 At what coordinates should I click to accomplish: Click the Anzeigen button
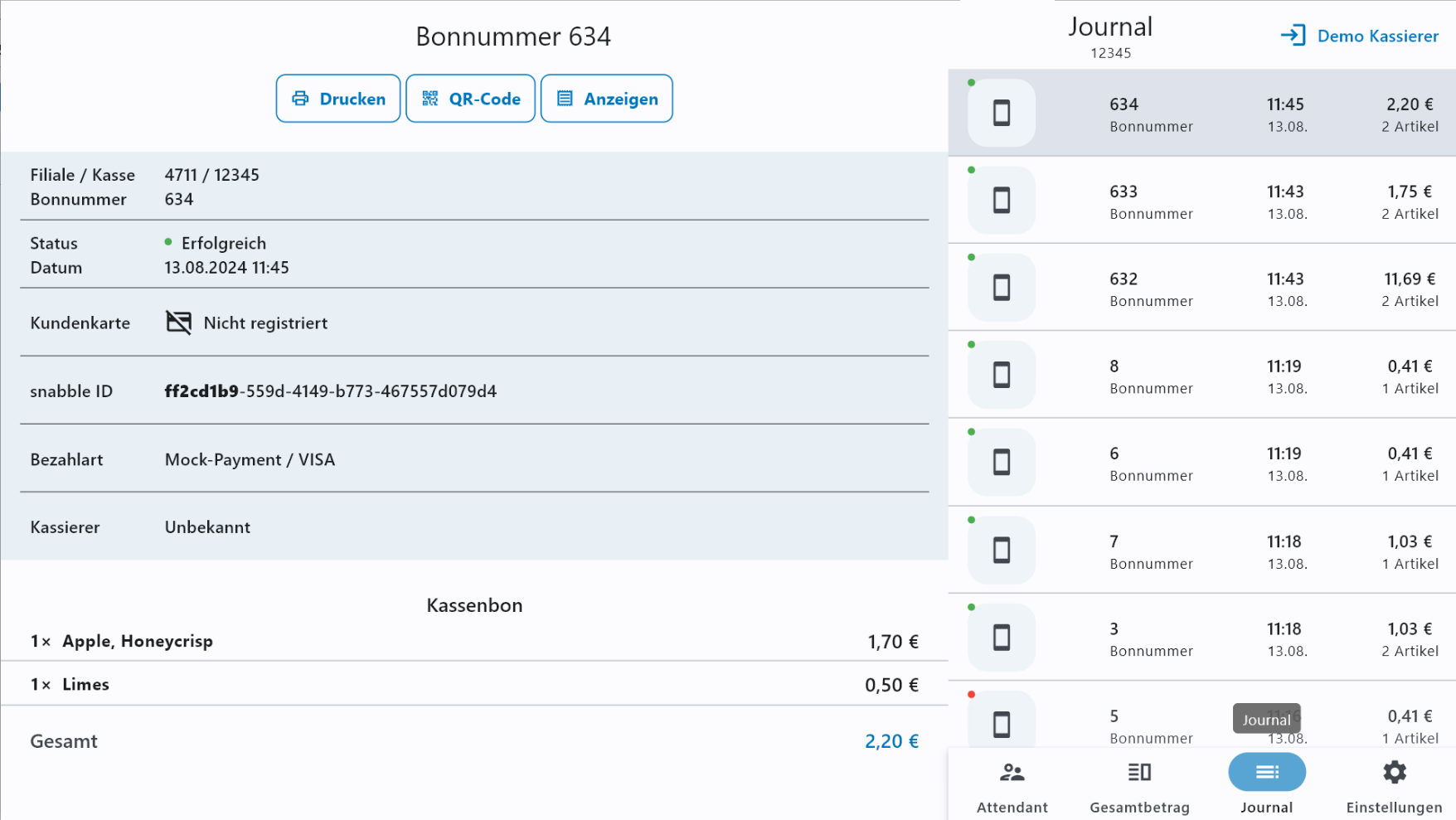(x=607, y=99)
